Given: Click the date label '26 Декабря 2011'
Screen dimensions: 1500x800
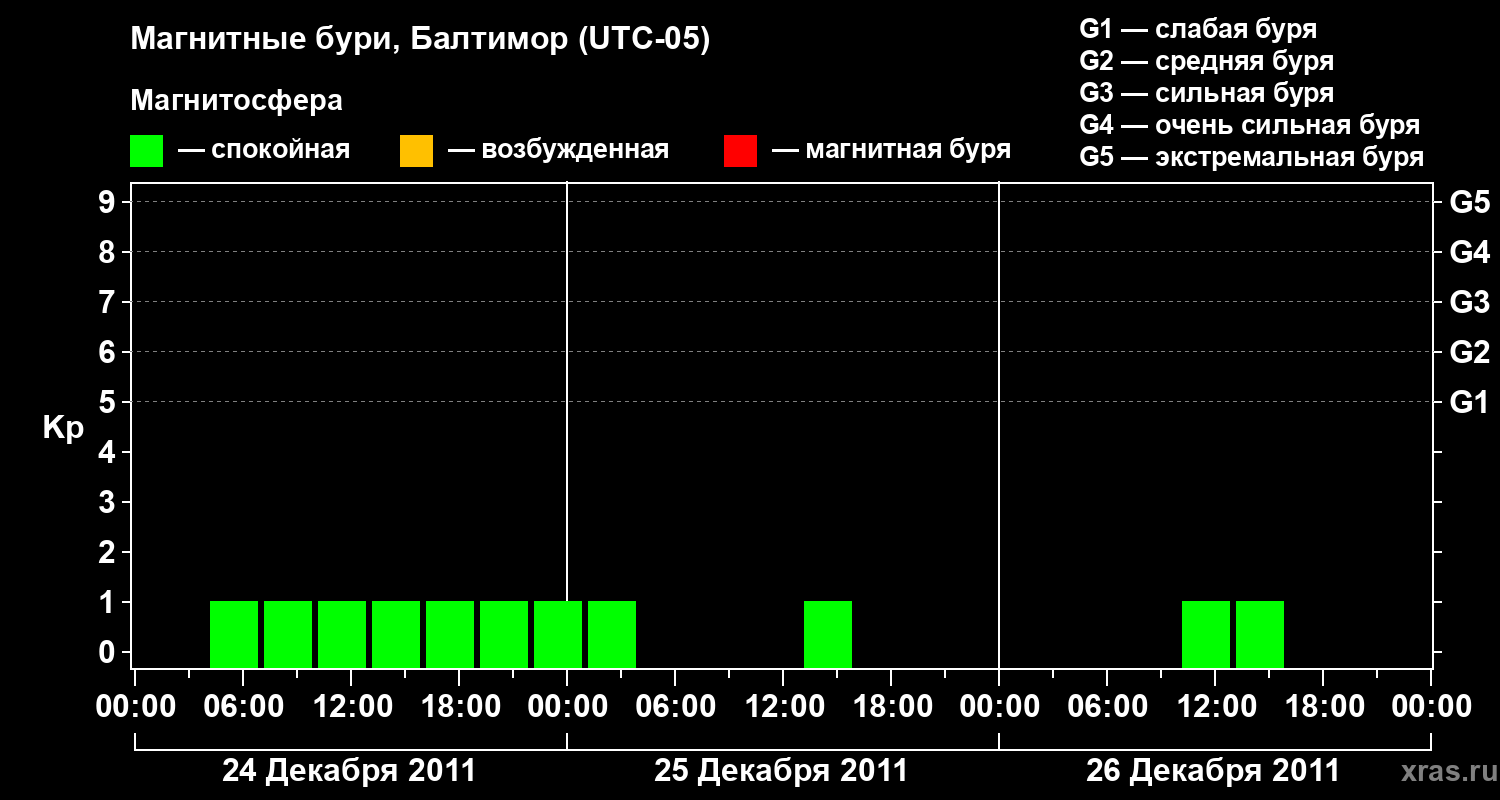Looking at the screenshot, I should 1213,771.
